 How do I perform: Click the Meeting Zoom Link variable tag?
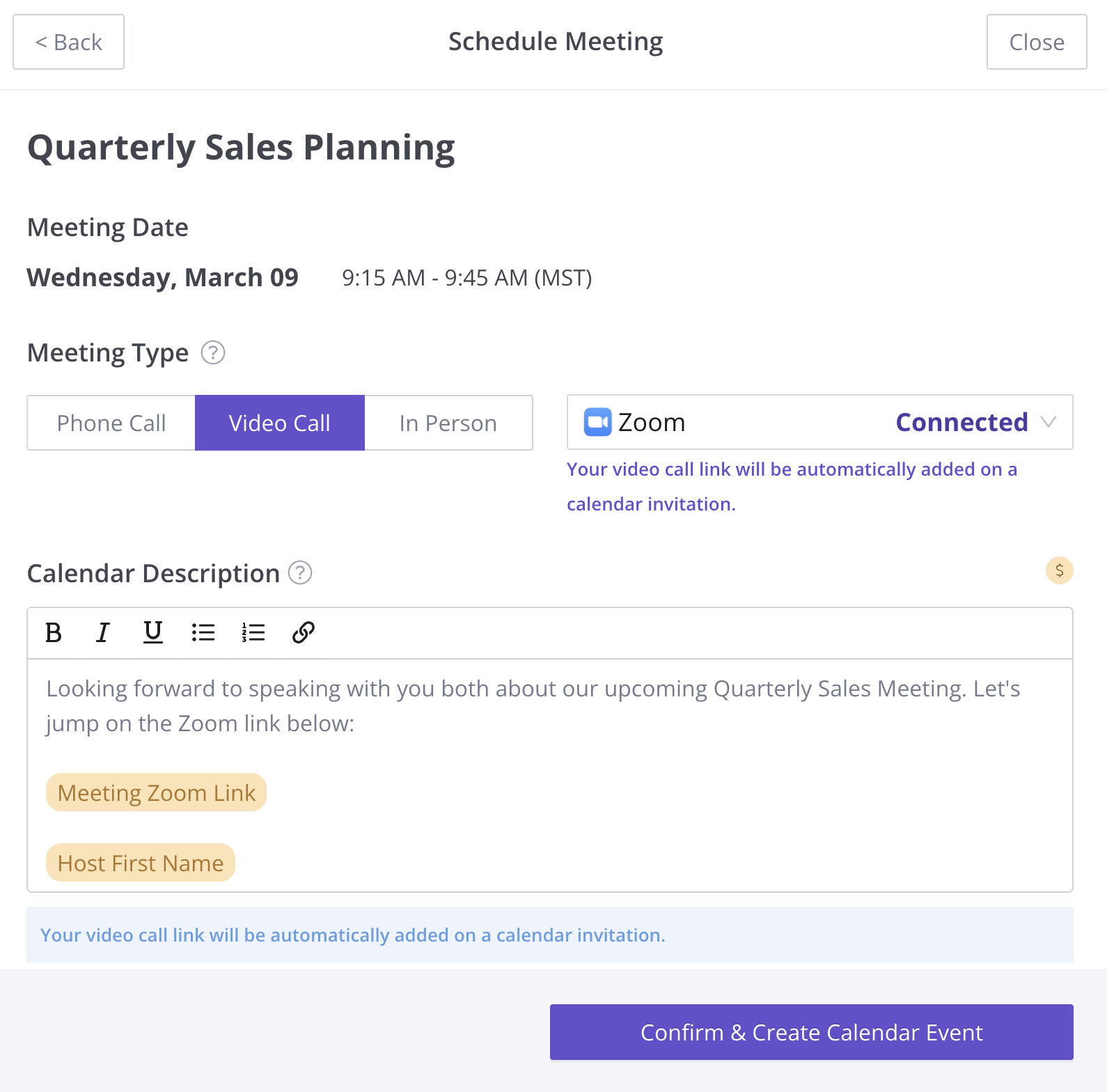tap(157, 793)
